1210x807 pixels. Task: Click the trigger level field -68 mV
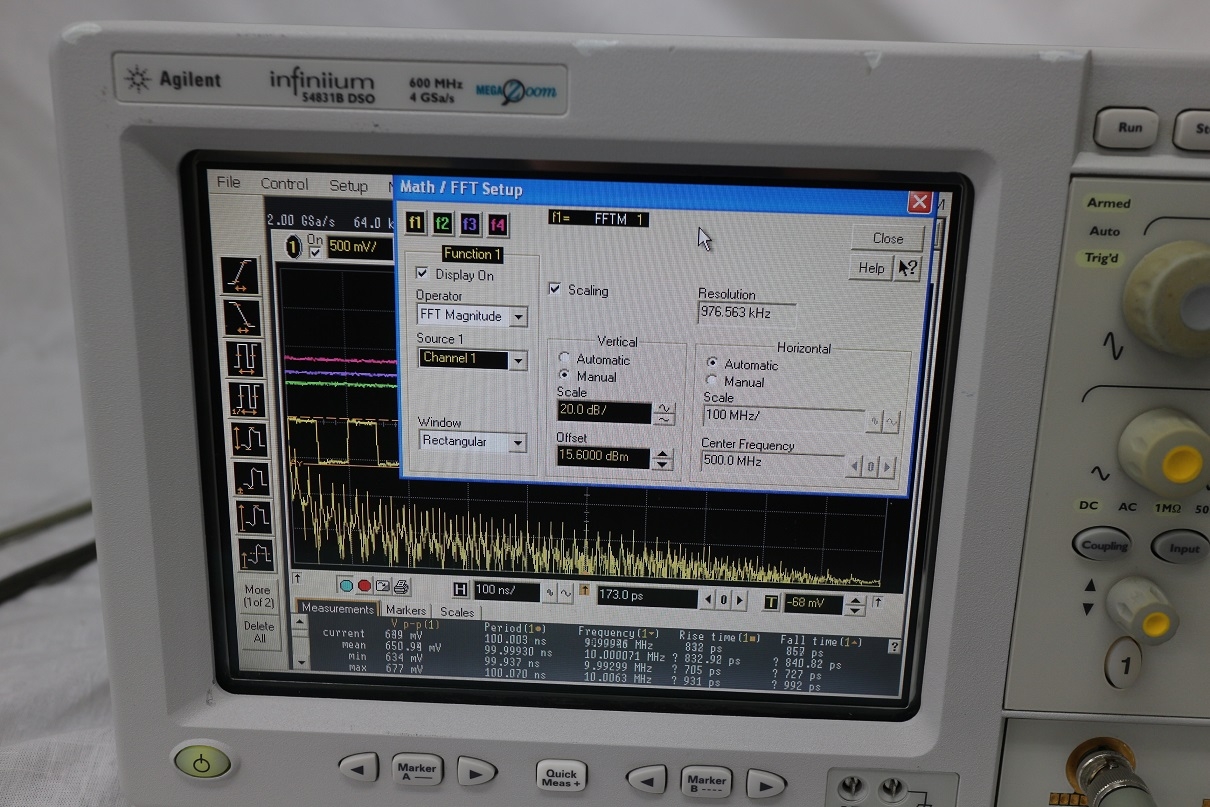coord(813,604)
